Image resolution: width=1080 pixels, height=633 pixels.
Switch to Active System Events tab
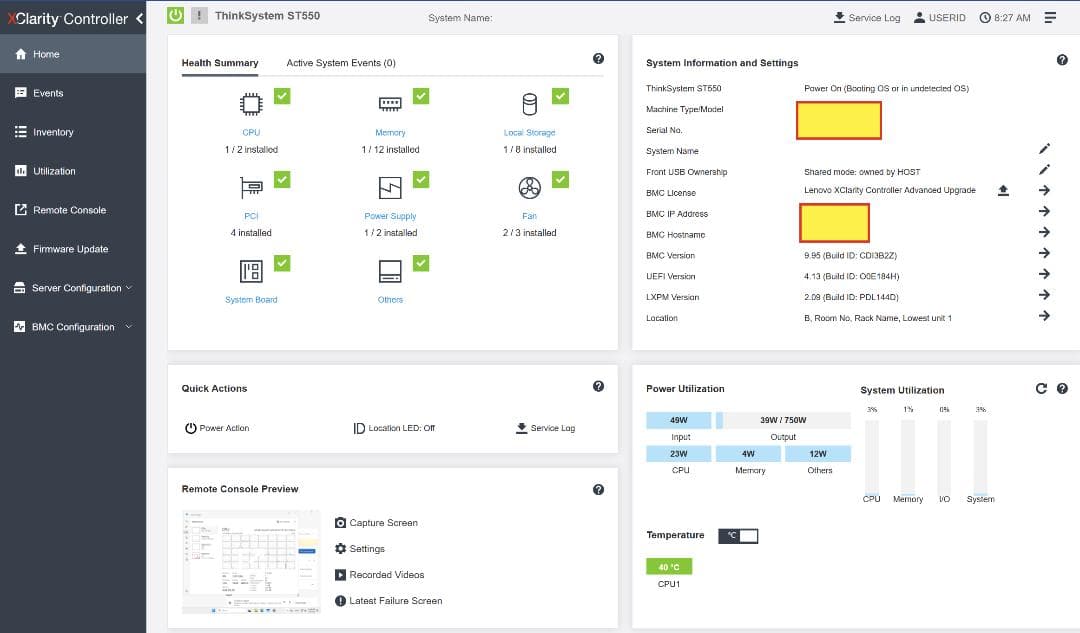click(341, 63)
